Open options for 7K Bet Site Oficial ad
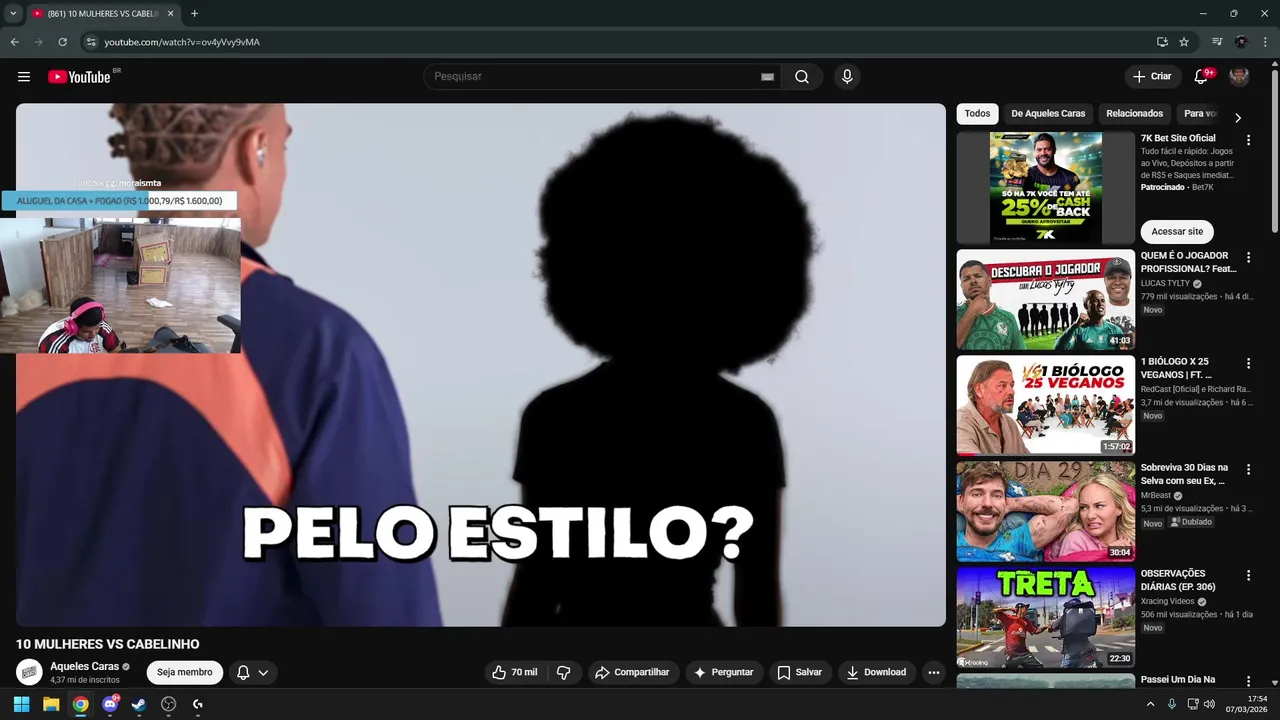This screenshot has width=1280, height=720. tap(1248, 141)
